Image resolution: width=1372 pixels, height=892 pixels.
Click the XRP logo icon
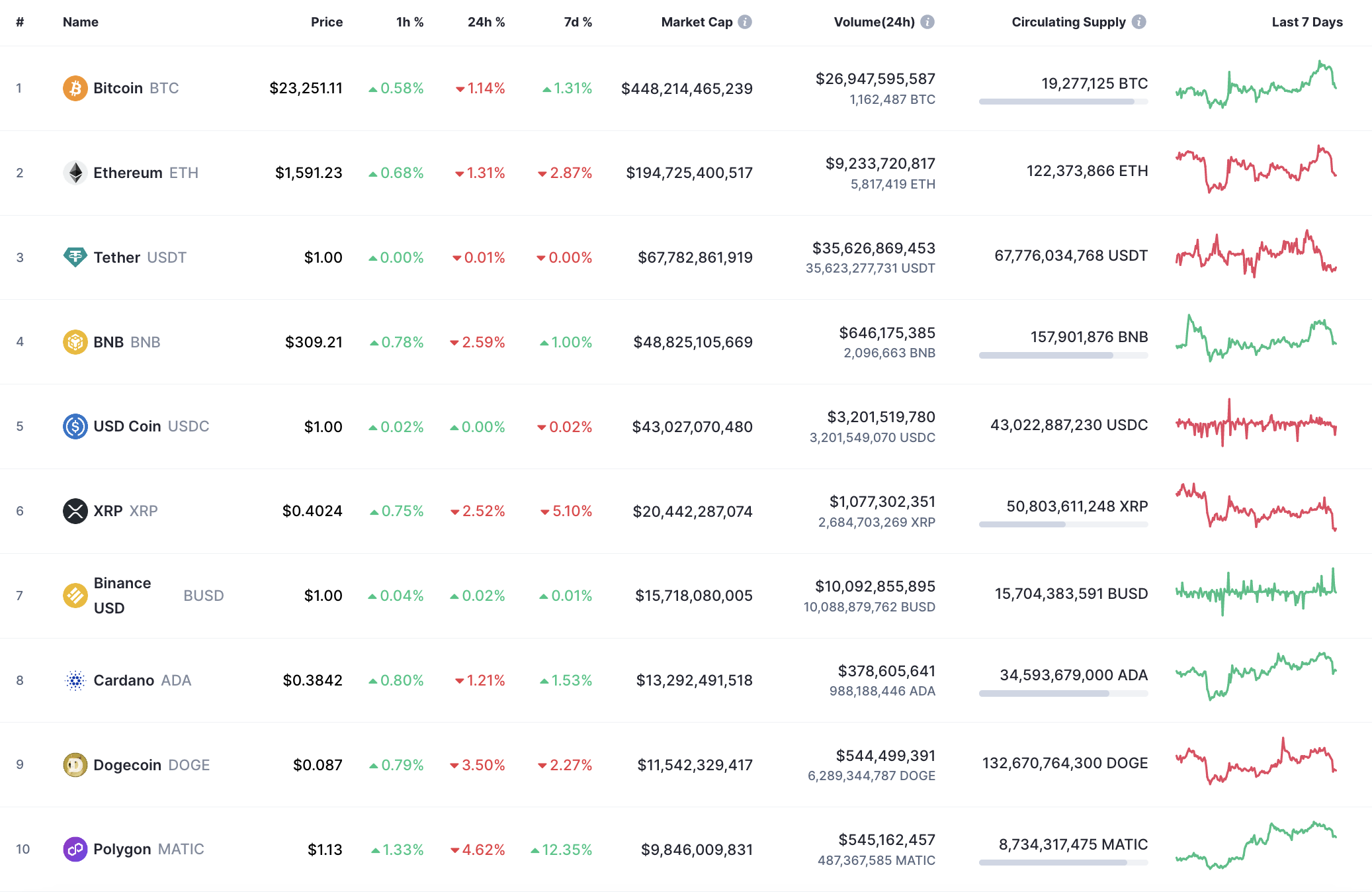[x=75, y=511]
